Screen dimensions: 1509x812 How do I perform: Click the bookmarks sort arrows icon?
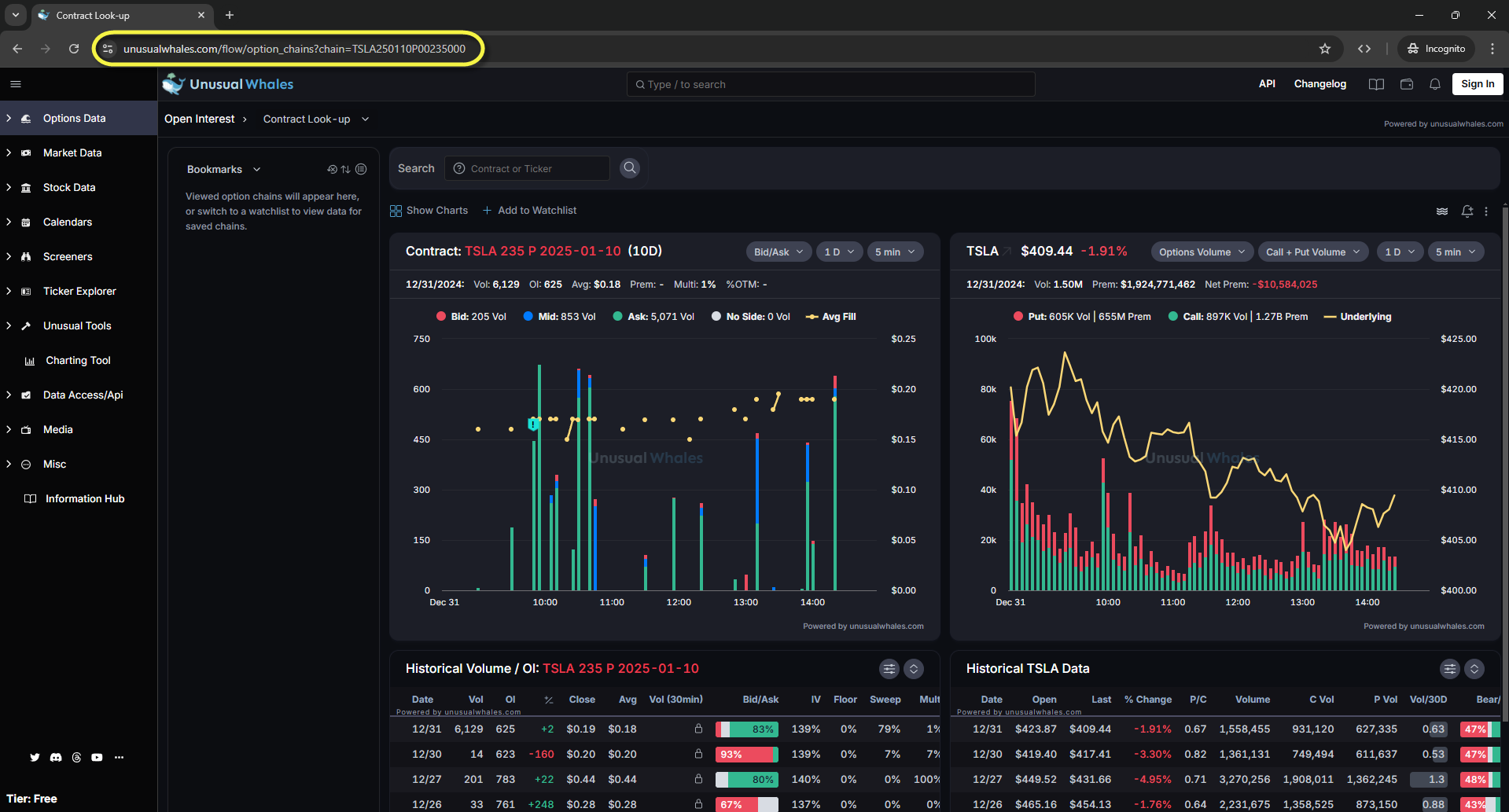pyautogui.click(x=346, y=170)
